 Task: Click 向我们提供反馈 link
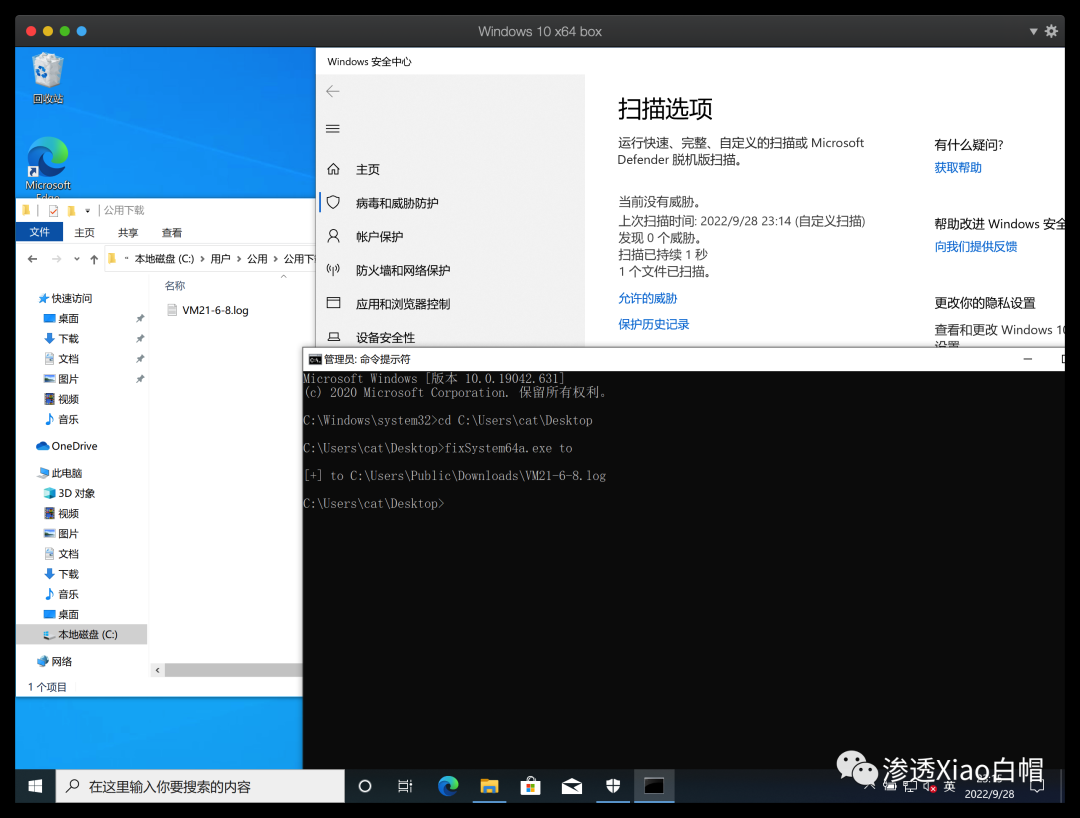pyautogui.click(x=975, y=247)
